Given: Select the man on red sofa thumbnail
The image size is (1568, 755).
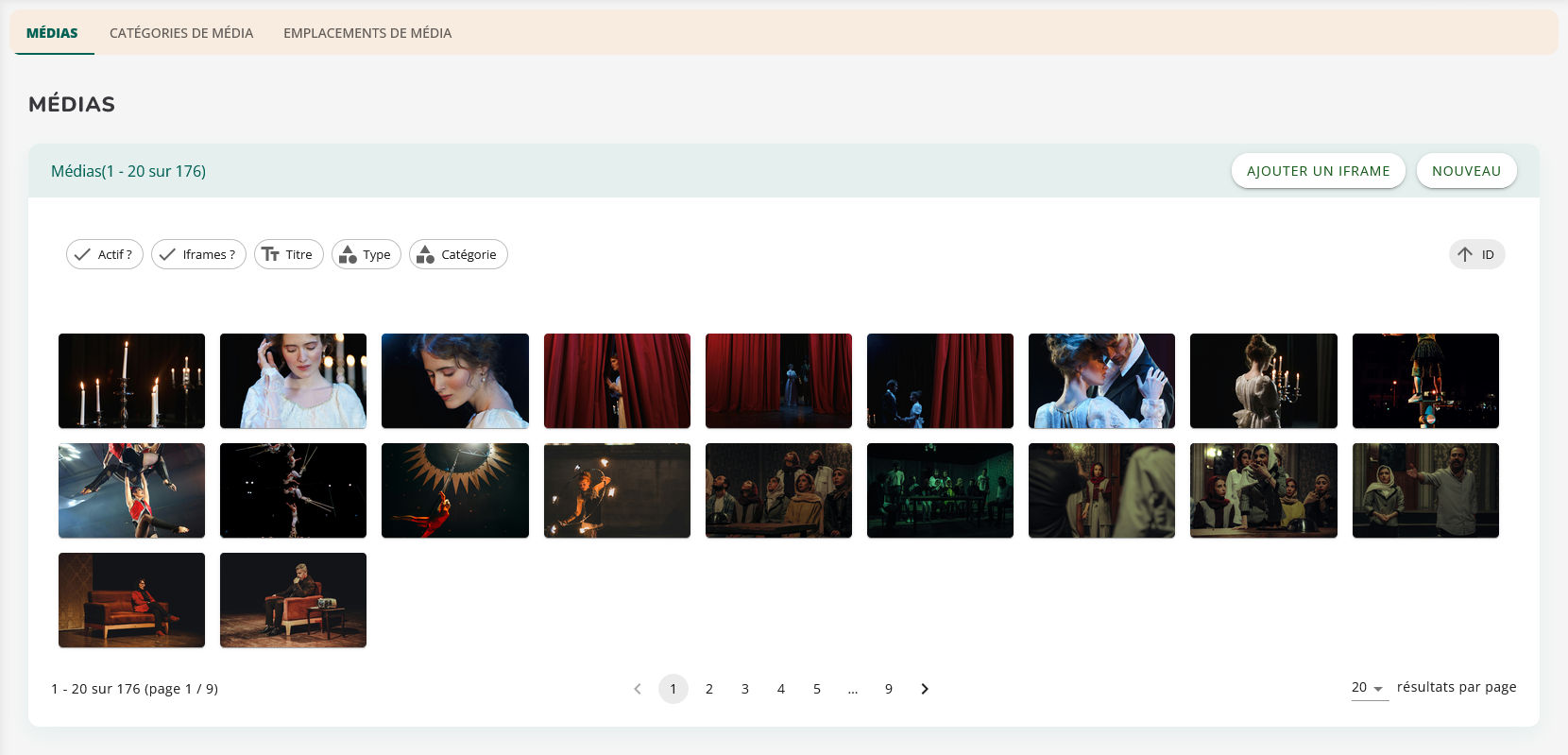Looking at the screenshot, I should tap(293, 600).
